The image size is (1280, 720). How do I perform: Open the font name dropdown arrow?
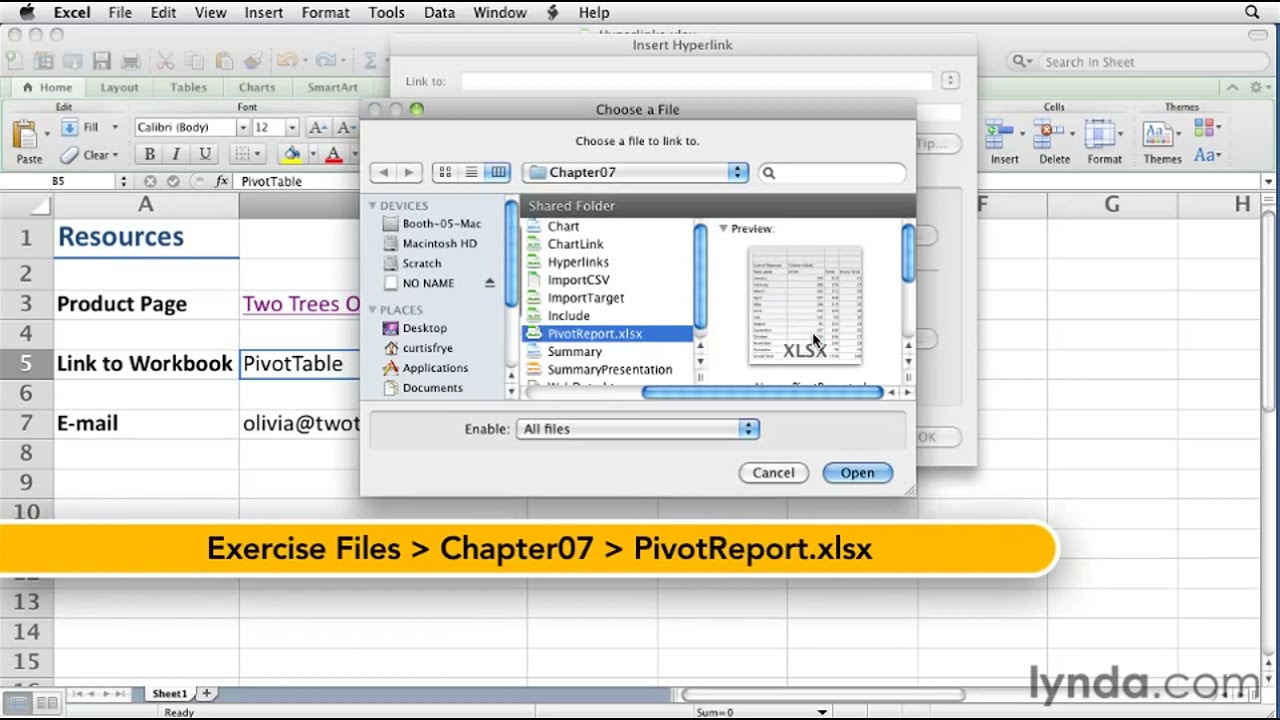242,127
